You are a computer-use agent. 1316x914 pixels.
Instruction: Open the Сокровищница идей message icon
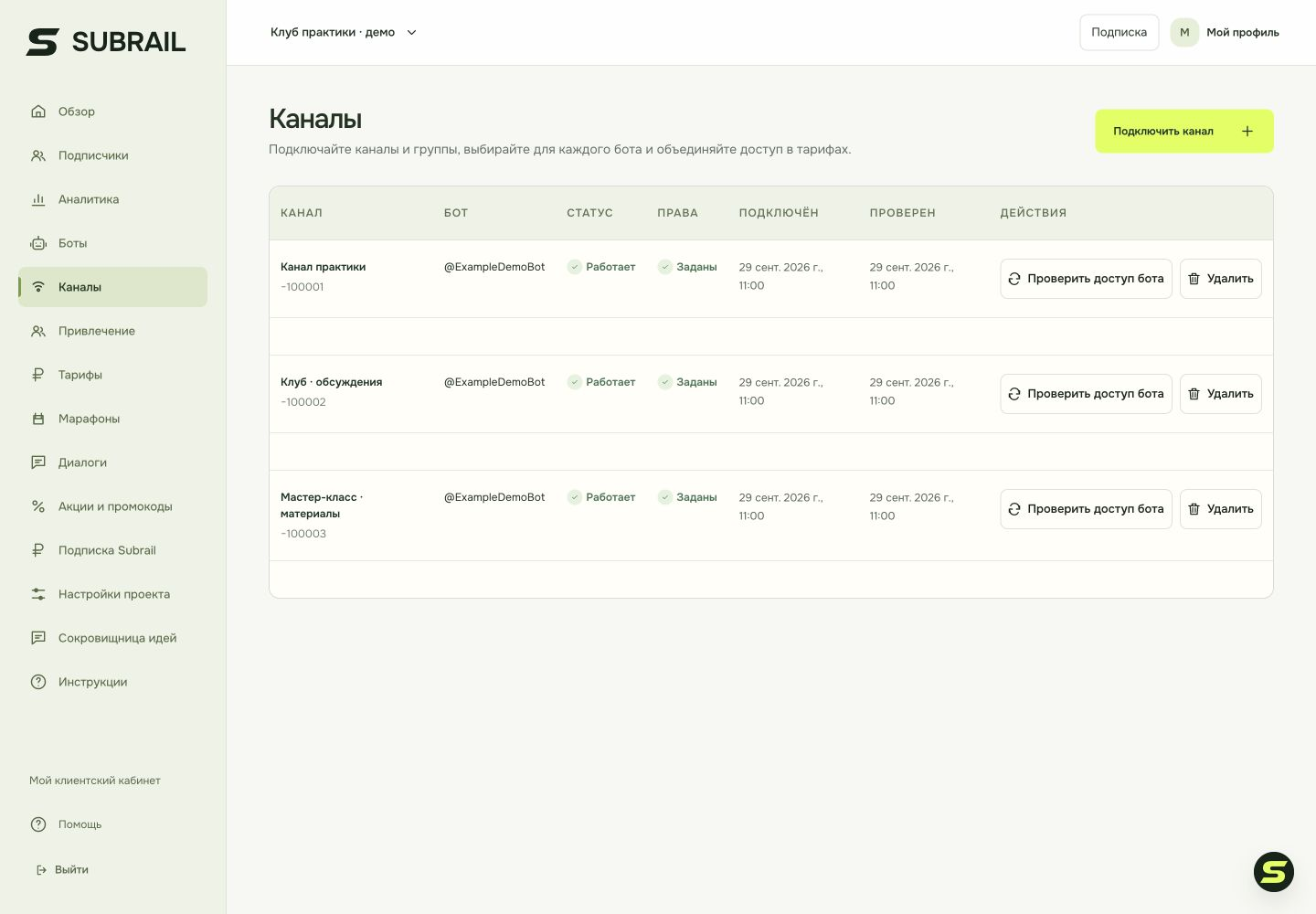pos(38,638)
